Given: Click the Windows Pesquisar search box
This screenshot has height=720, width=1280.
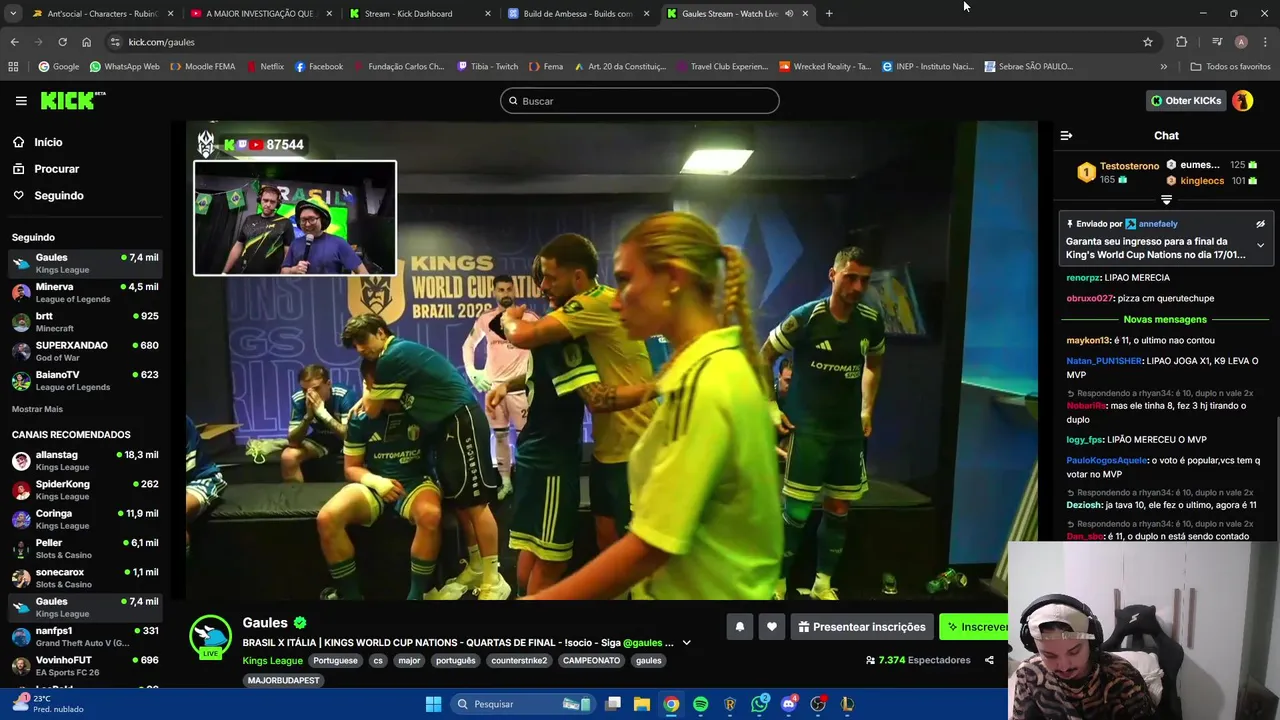Looking at the screenshot, I should tap(522, 704).
